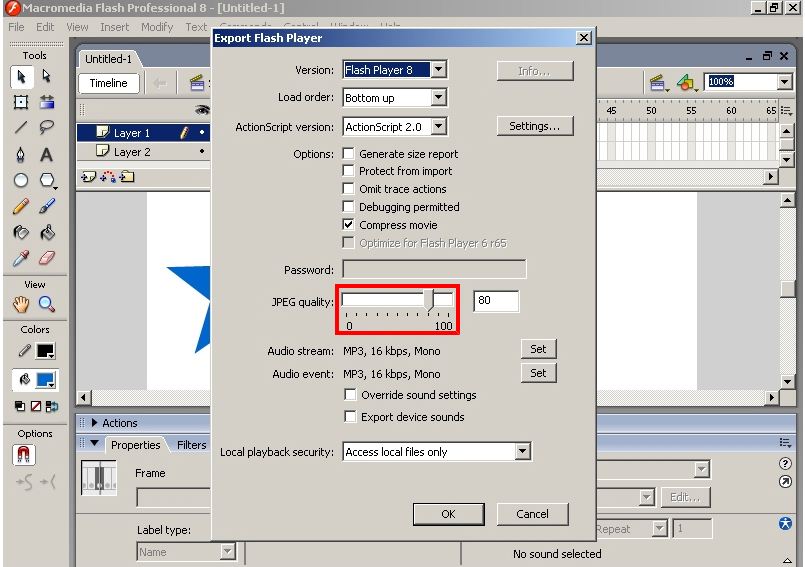The height and width of the screenshot is (567, 805).
Task: Click the Add Motion Guide icon
Action: 107,177
